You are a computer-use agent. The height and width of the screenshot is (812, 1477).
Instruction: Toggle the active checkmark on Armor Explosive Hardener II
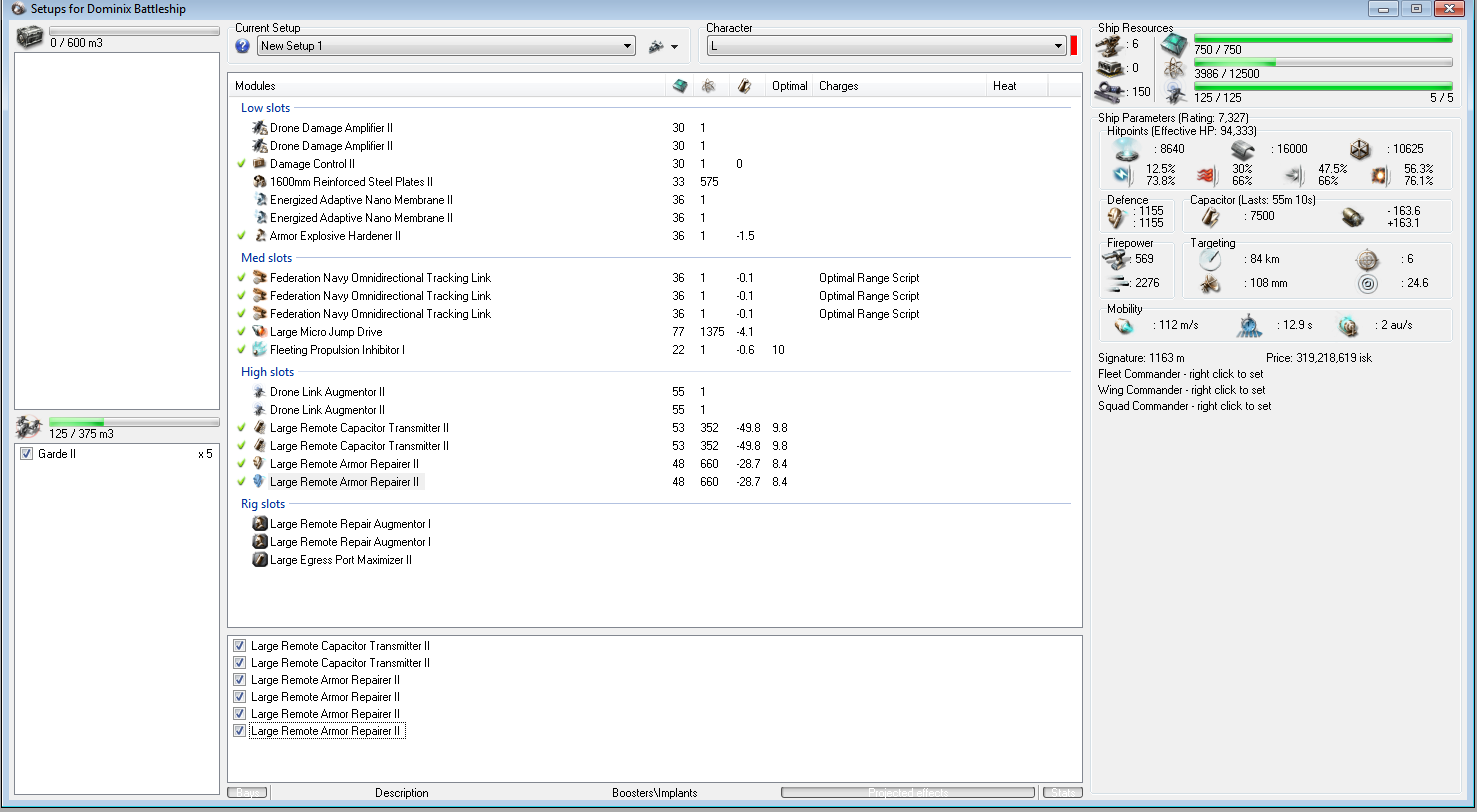(241, 236)
